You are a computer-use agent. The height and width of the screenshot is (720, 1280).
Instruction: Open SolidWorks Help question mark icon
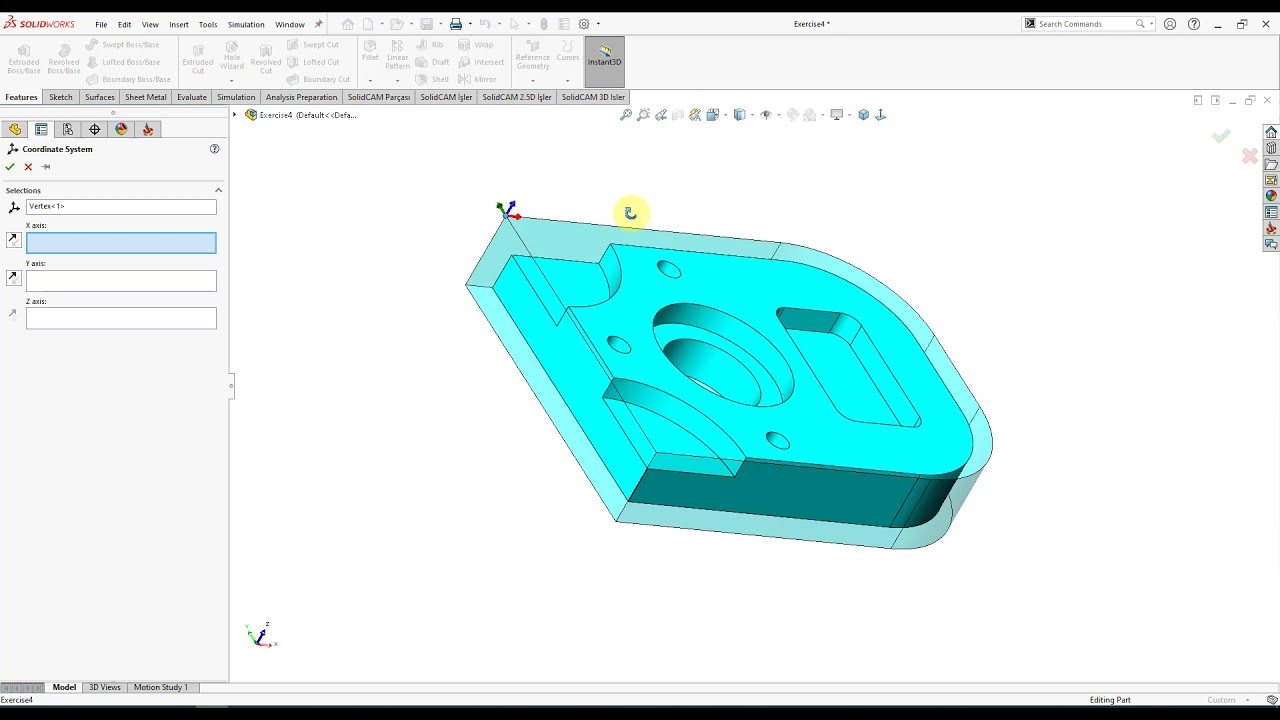pos(1194,24)
